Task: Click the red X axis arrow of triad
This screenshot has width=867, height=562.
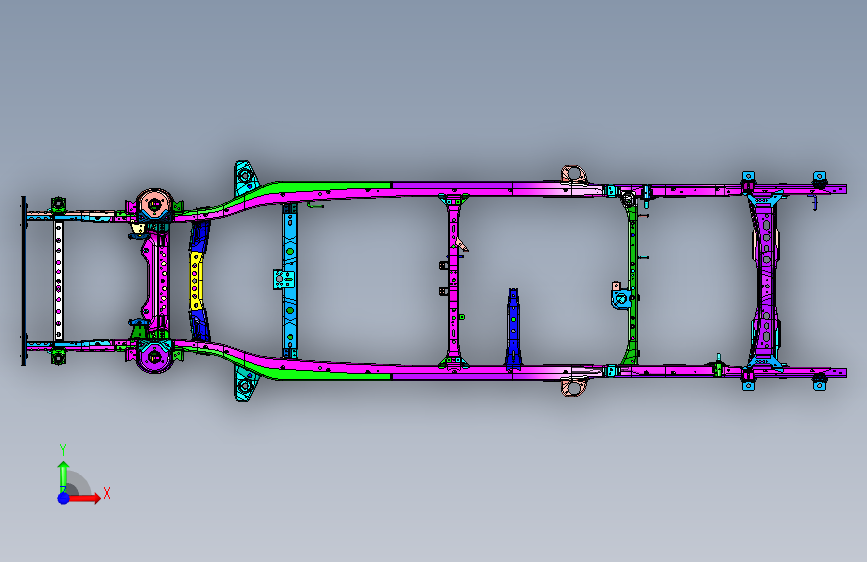Action: click(85, 498)
